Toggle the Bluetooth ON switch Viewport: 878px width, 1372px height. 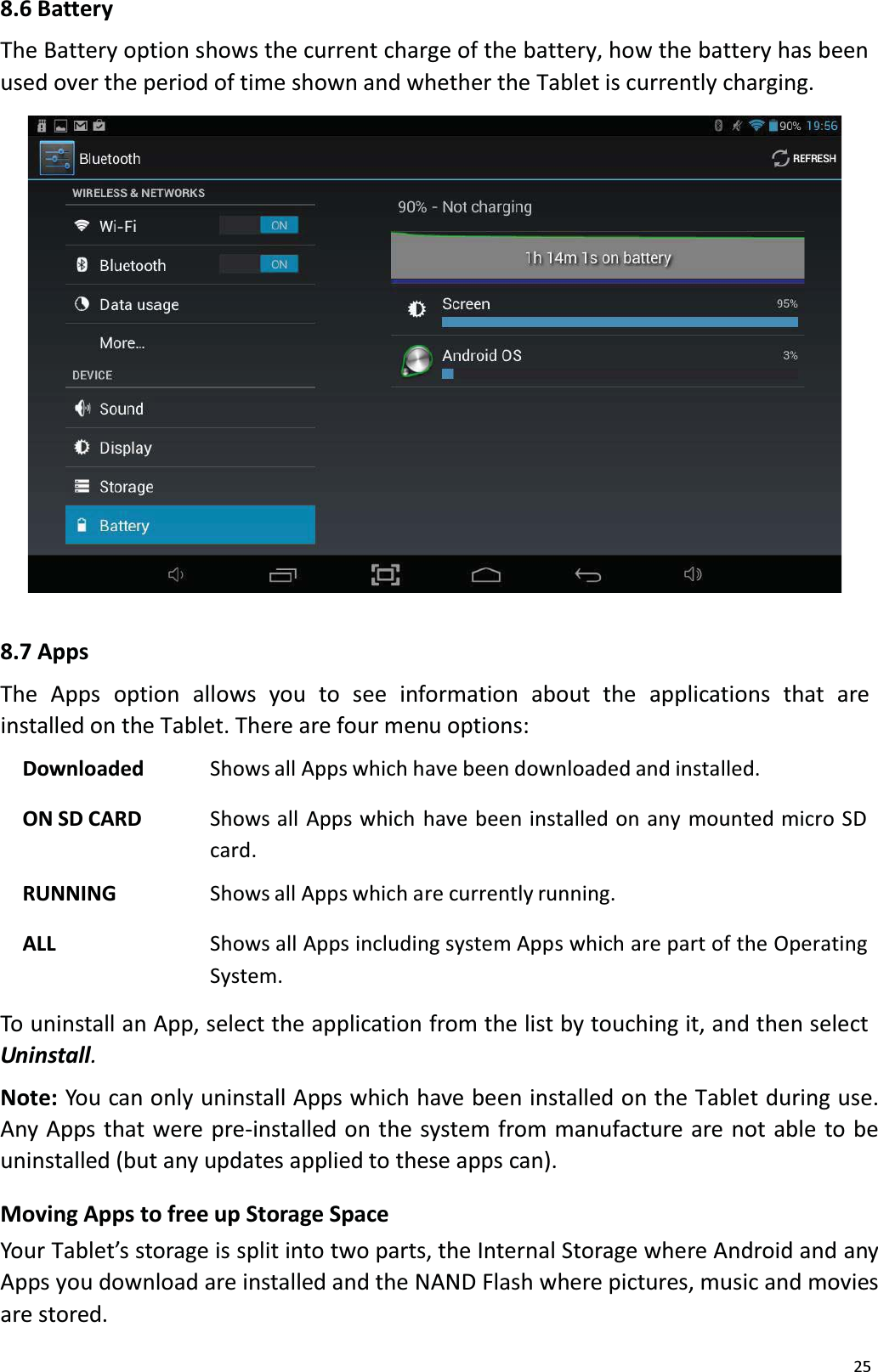(x=259, y=264)
